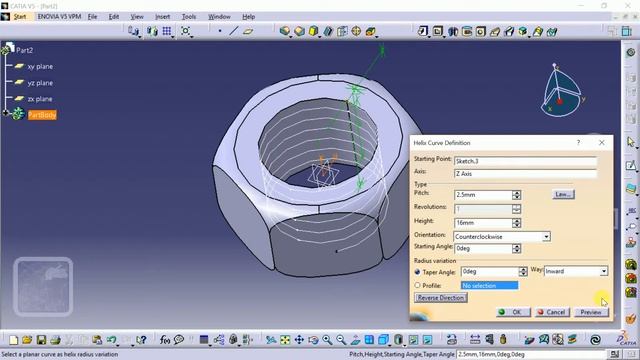Click the Pitch 2.5mm input field
Viewport: 640px width, 360px height.
(x=483, y=195)
